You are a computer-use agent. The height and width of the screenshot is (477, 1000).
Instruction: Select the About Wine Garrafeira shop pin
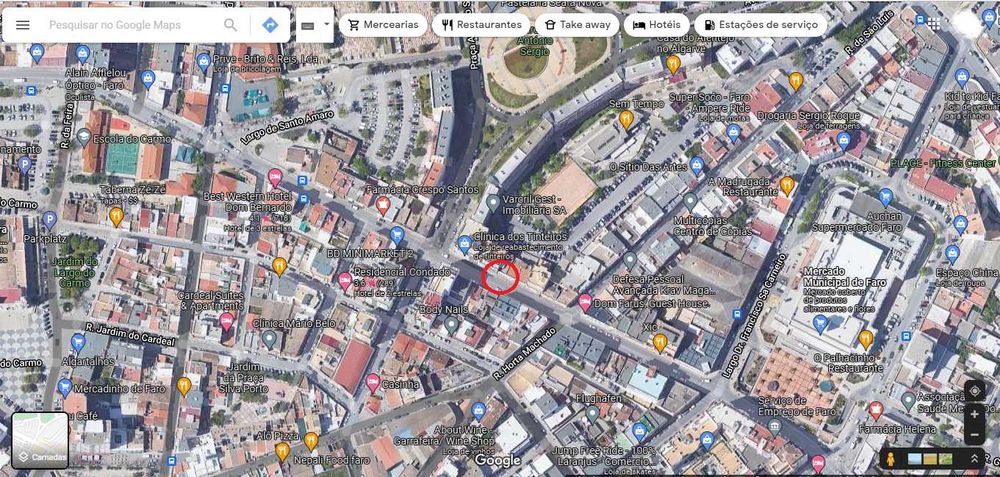coord(479,411)
